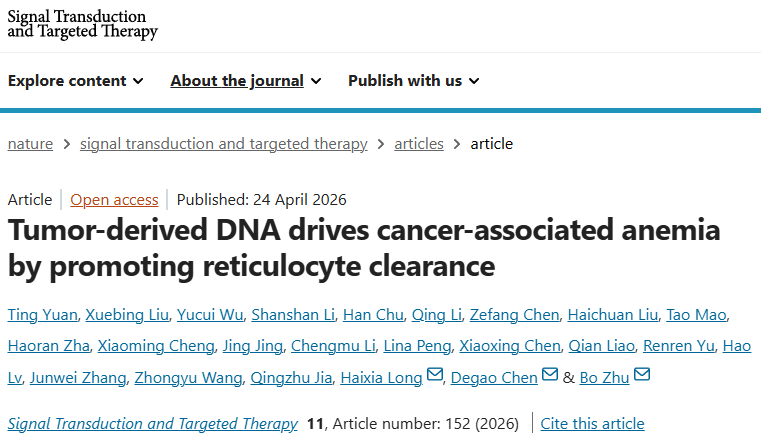Click envelope icon next to Haixia Long
The width and height of the screenshot is (761, 440).
(x=434, y=376)
